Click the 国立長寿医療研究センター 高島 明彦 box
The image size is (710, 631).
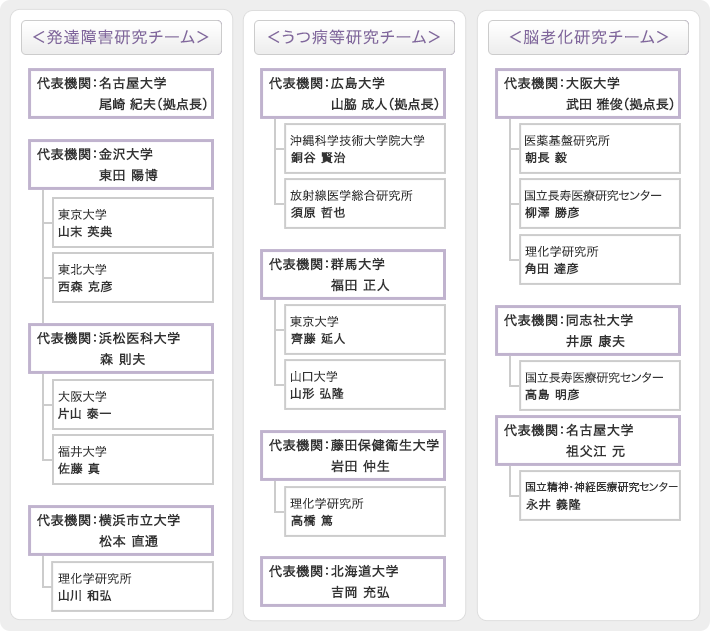pos(600,386)
